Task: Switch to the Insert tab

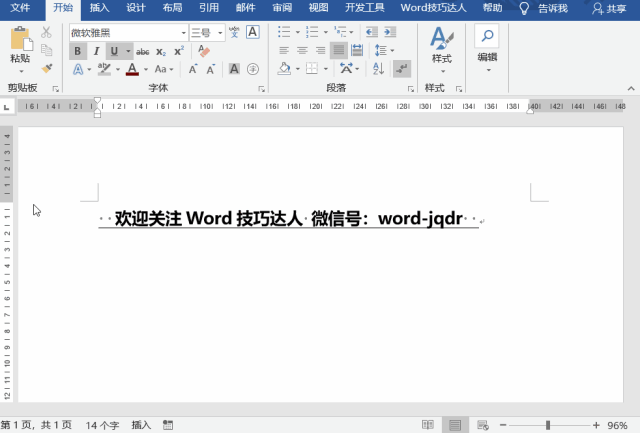Action: point(100,8)
